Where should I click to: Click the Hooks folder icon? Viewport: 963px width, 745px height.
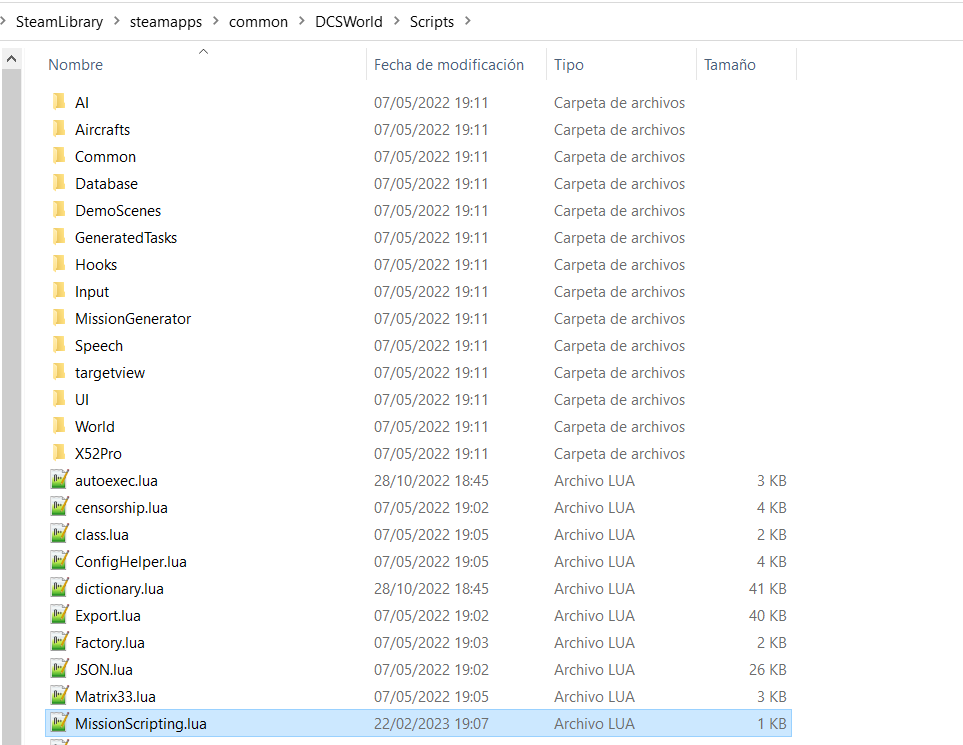[x=59, y=264]
